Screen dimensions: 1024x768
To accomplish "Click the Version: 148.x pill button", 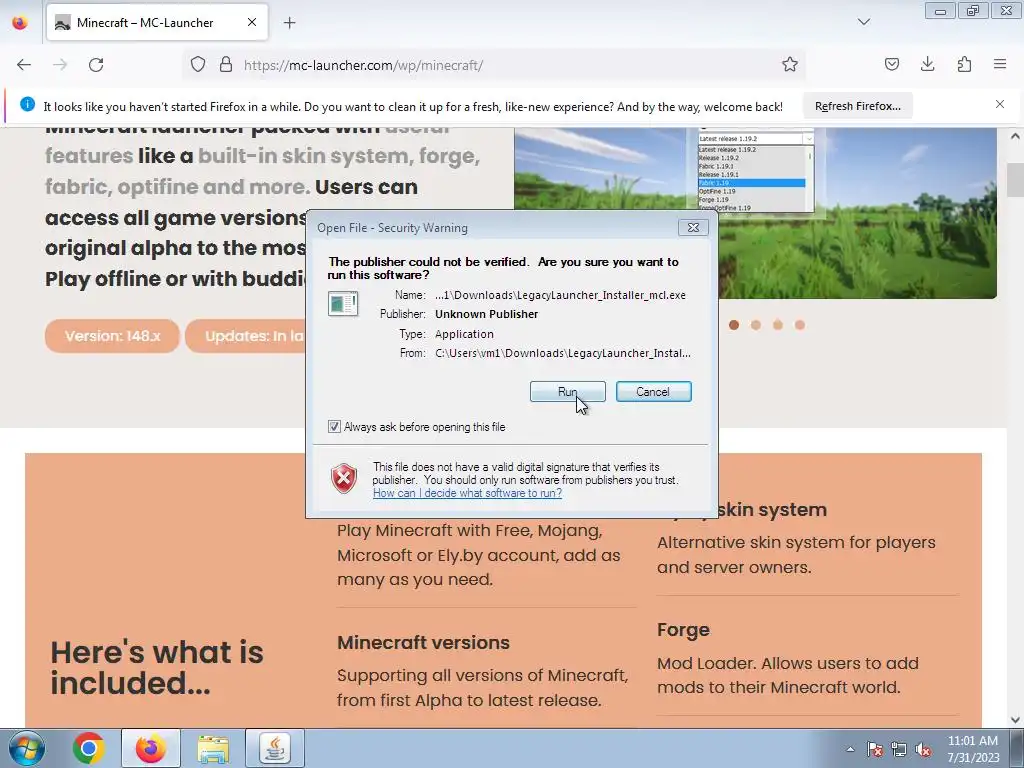I will tap(112, 336).
